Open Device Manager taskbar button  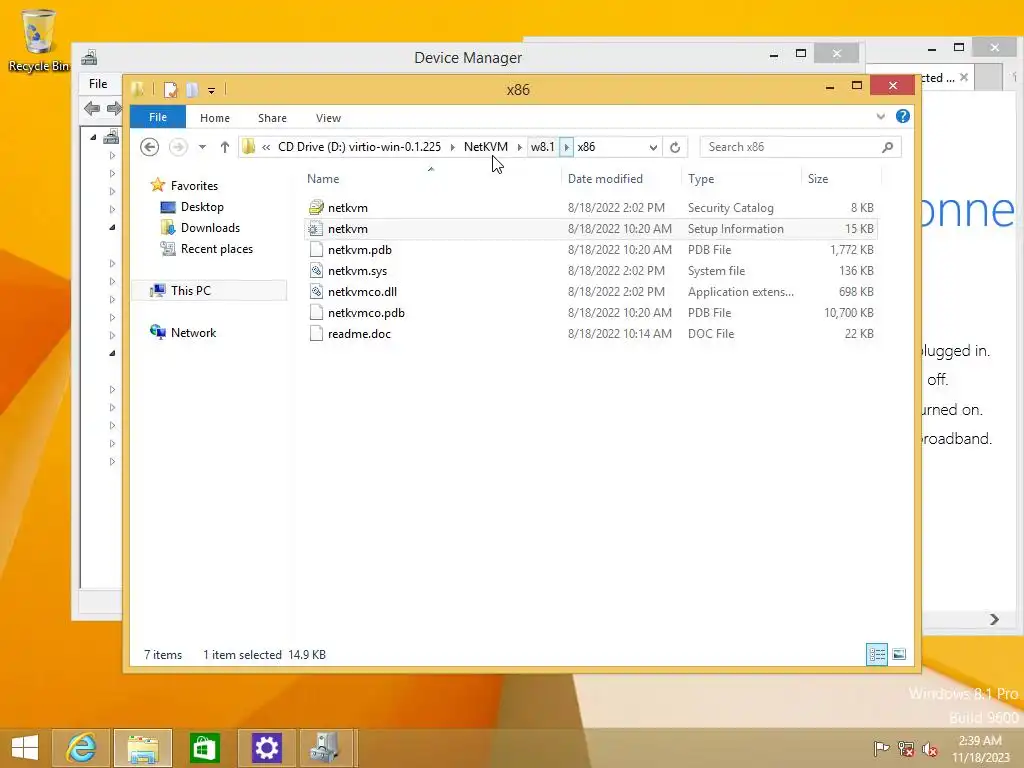pyautogui.click(x=326, y=747)
